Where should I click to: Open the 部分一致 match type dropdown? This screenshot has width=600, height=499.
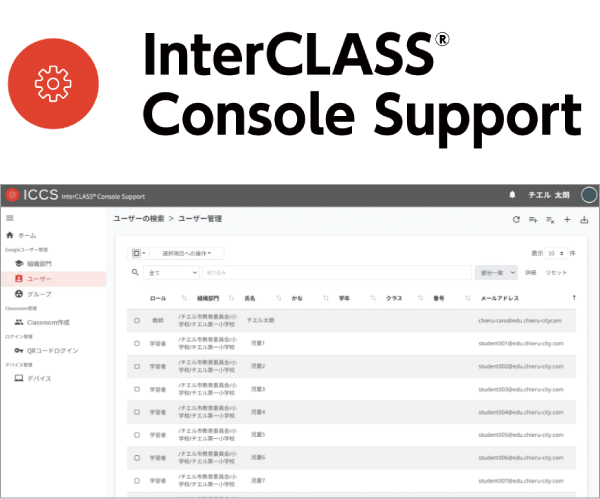tap(496, 272)
